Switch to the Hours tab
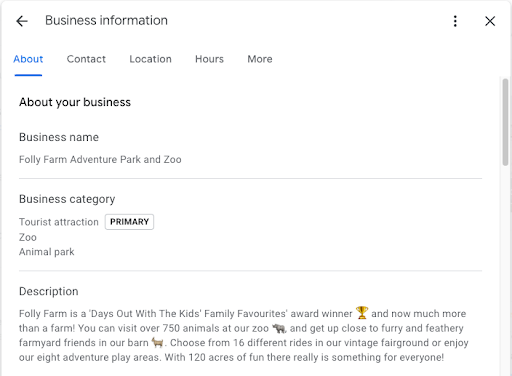512x376 pixels. pyautogui.click(x=209, y=59)
